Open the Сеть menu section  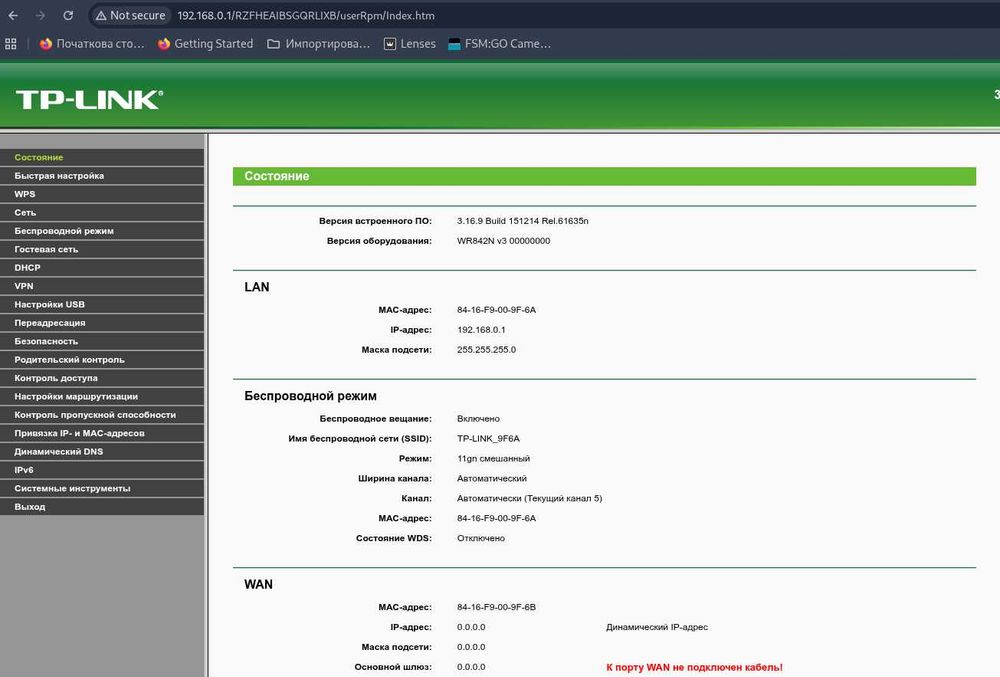pyautogui.click(x=102, y=213)
